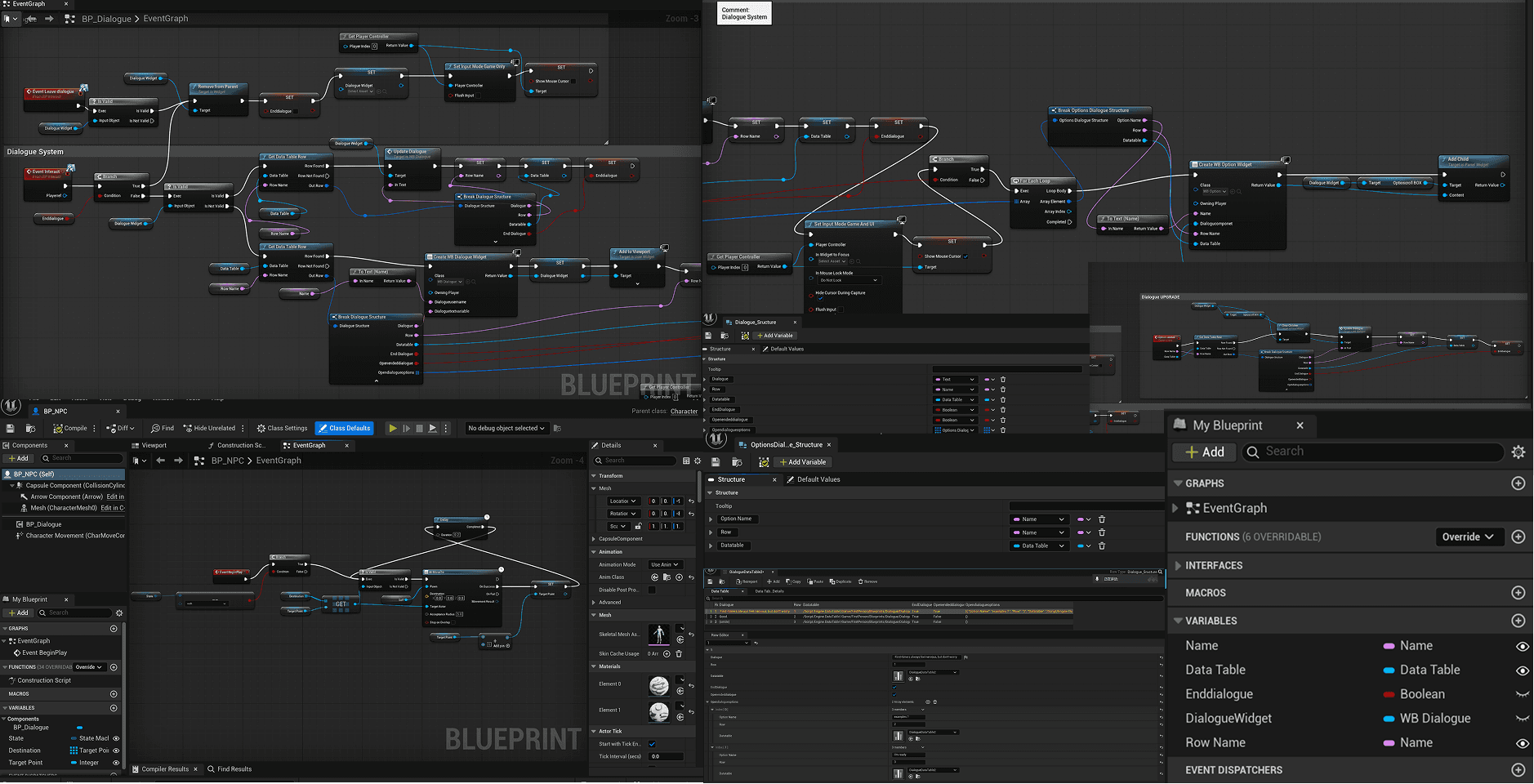Screen dimensions: 1534x784
Task: Click Add Variable in Dialogue_Structure editor
Action: pyautogui.click(x=774, y=336)
